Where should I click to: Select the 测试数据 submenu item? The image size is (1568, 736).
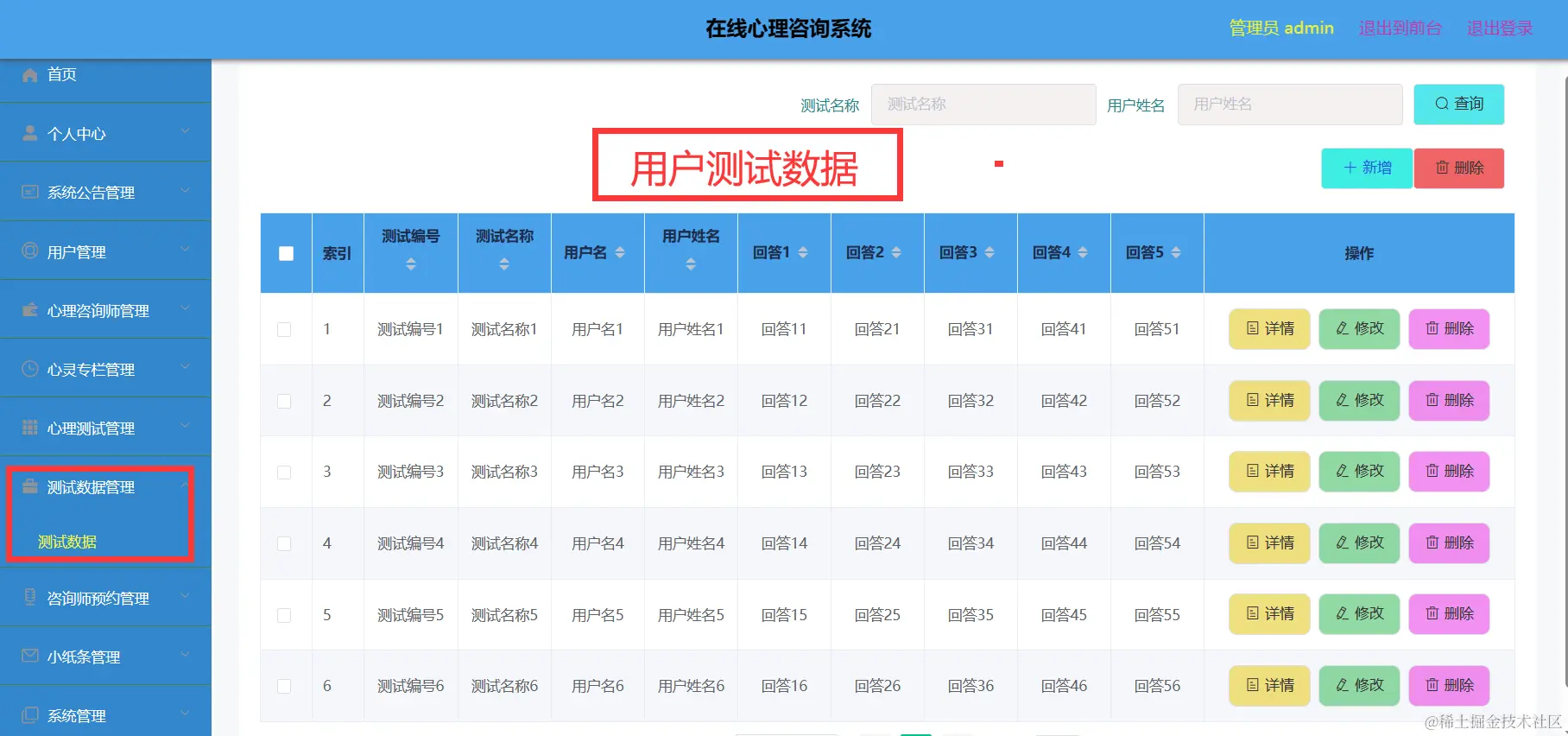pyautogui.click(x=67, y=542)
